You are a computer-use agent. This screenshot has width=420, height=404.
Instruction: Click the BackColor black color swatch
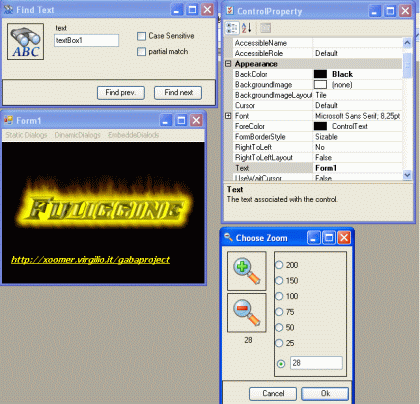(x=320, y=74)
